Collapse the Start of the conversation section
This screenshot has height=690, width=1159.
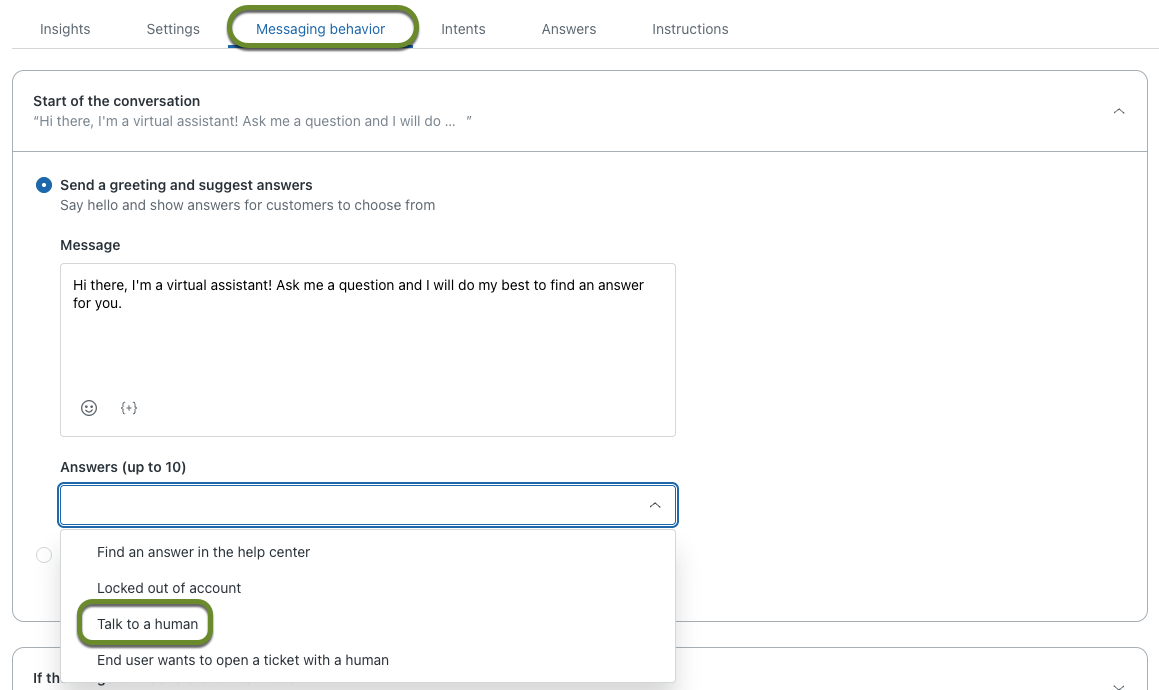[1118, 111]
